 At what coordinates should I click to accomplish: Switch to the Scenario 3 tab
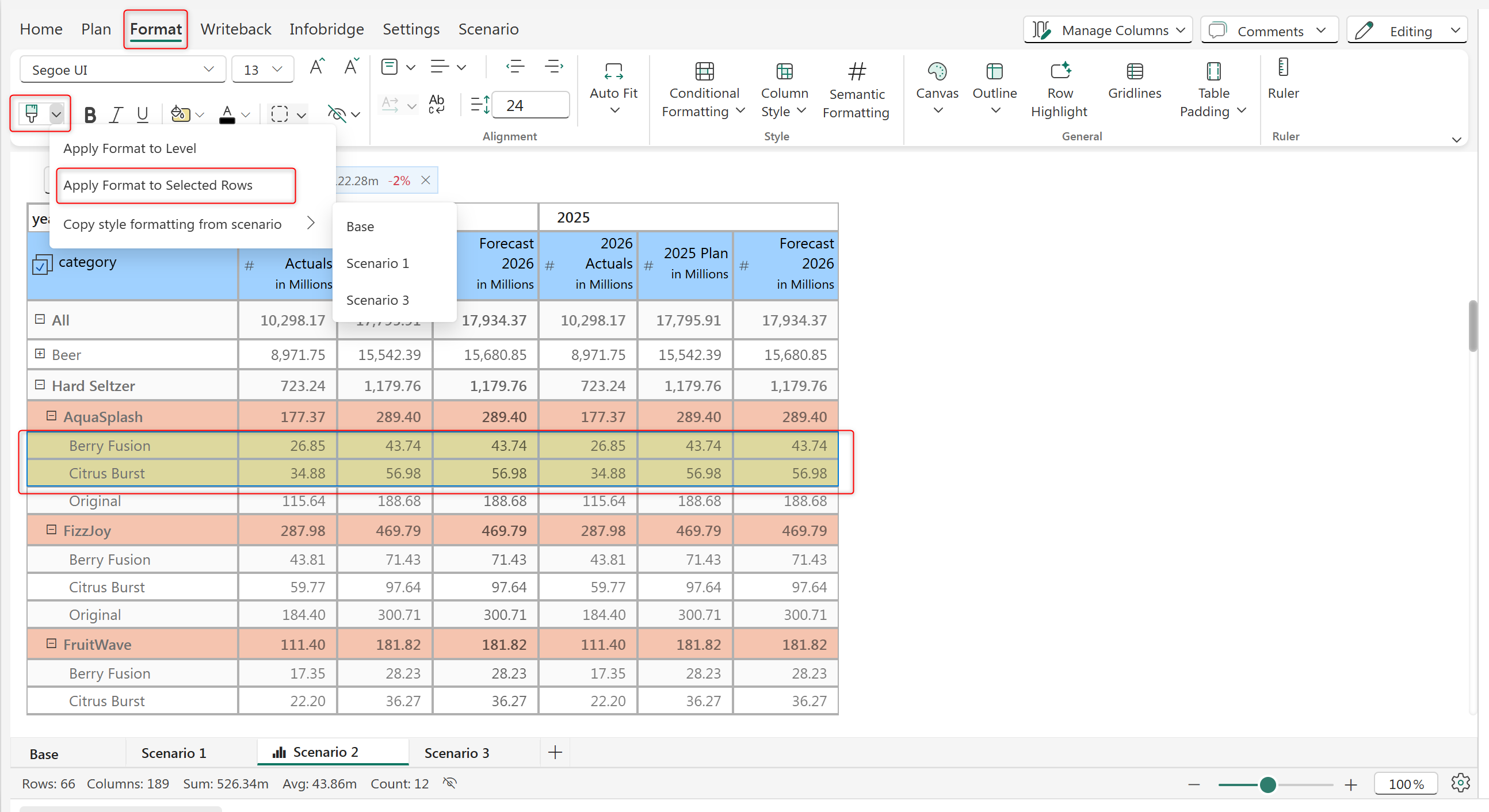click(456, 753)
